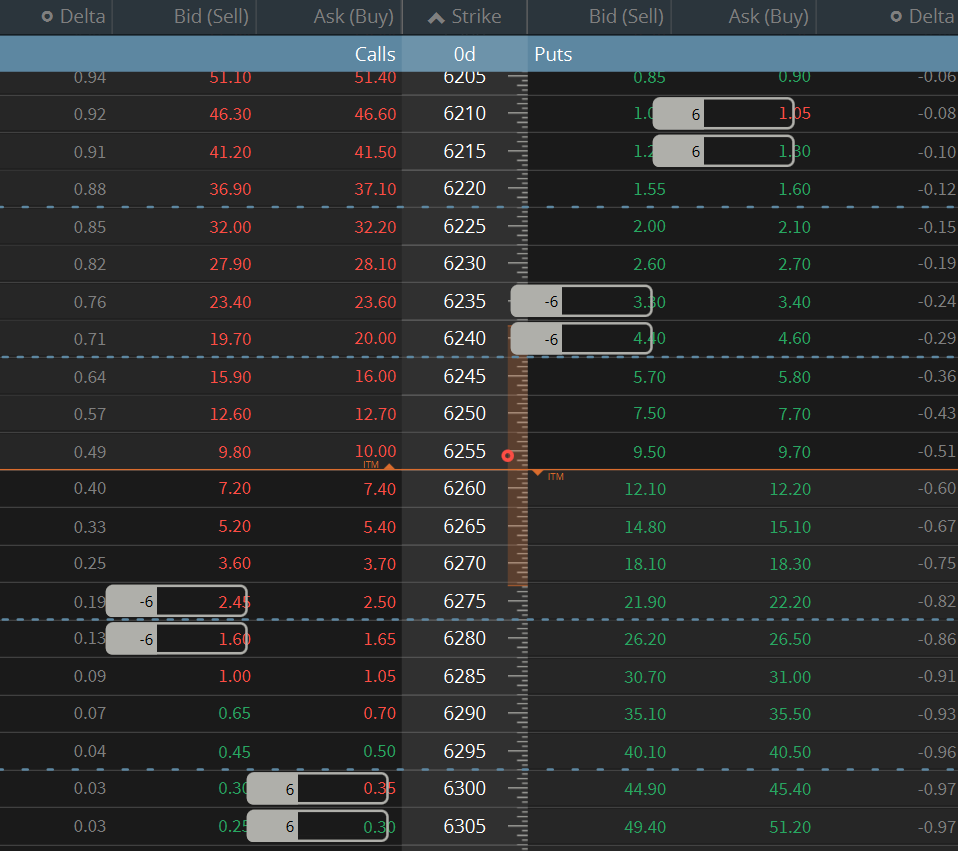Select the Calls section header
The image size is (958, 851).
pos(375,54)
